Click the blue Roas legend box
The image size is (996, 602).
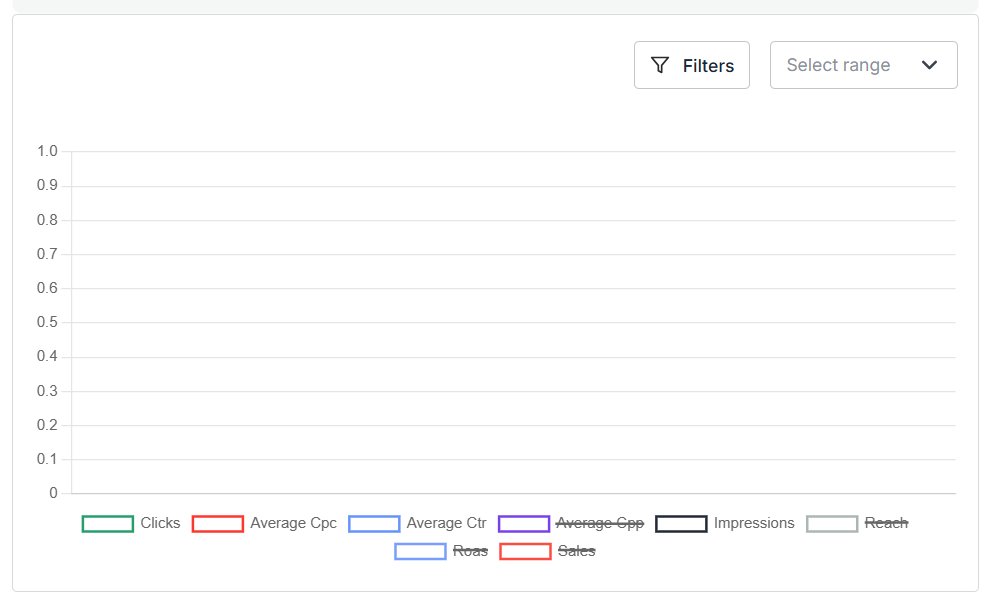pyautogui.click(x=420, y=551)
